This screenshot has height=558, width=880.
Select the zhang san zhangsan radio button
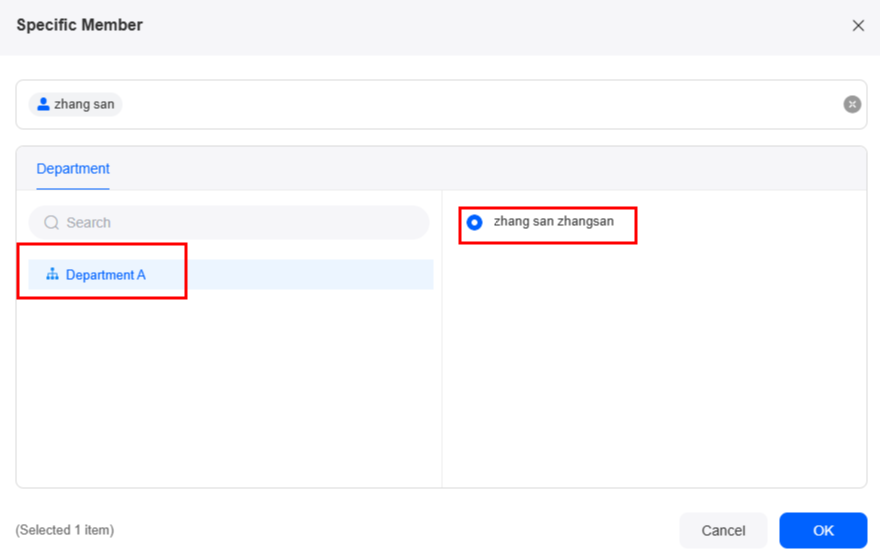click(x=474, y=222)
